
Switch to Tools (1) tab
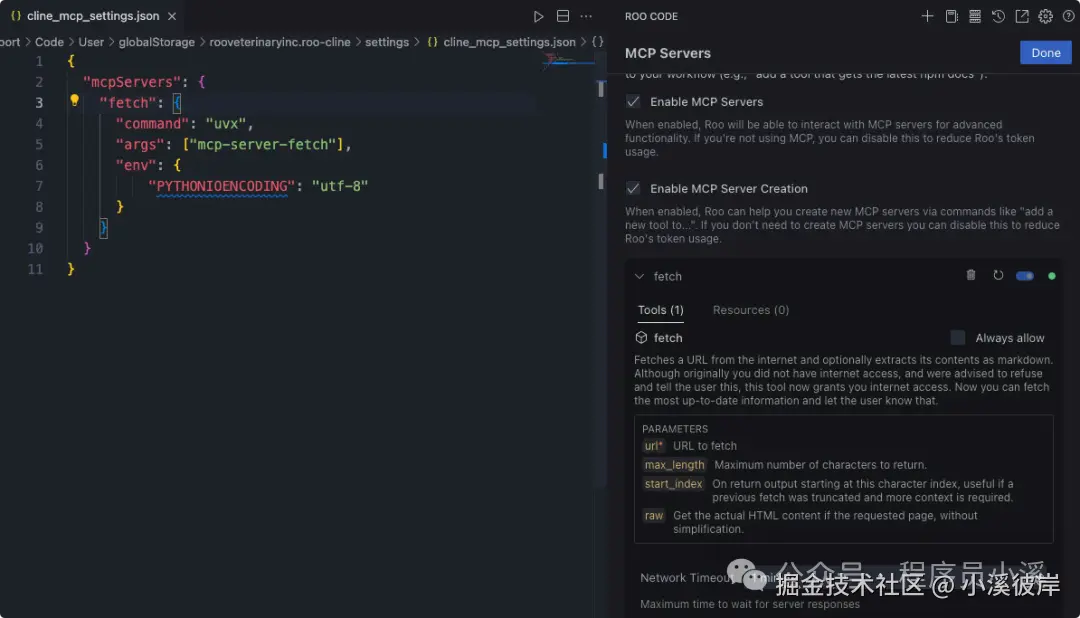660,310
